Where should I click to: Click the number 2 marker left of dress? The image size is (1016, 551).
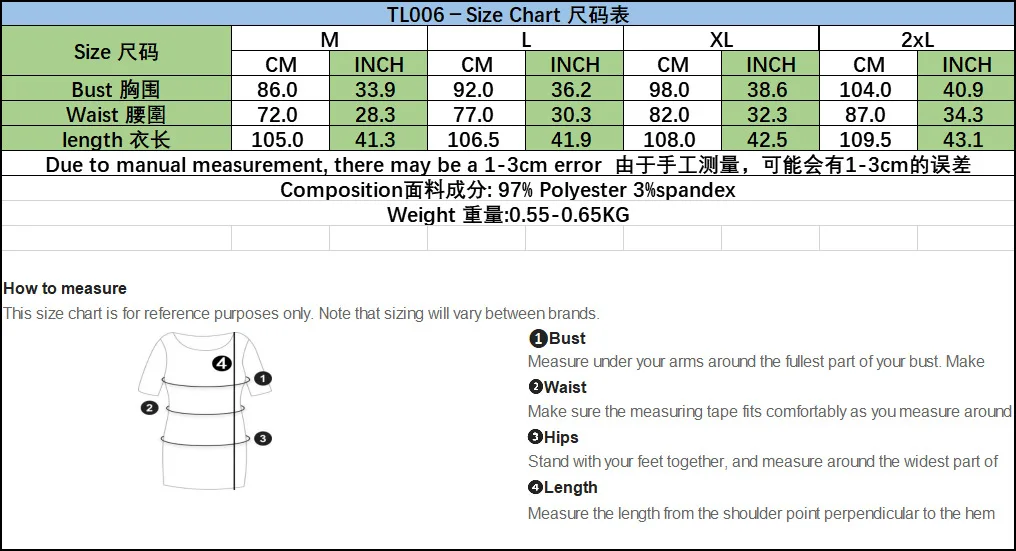[x=150, y=408]
